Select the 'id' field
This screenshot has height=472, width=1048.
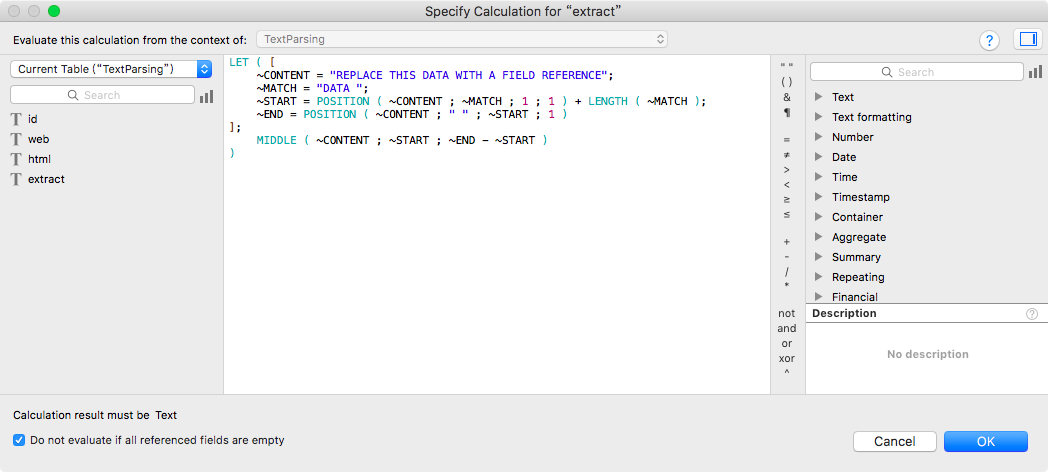(x=33, y=119)
